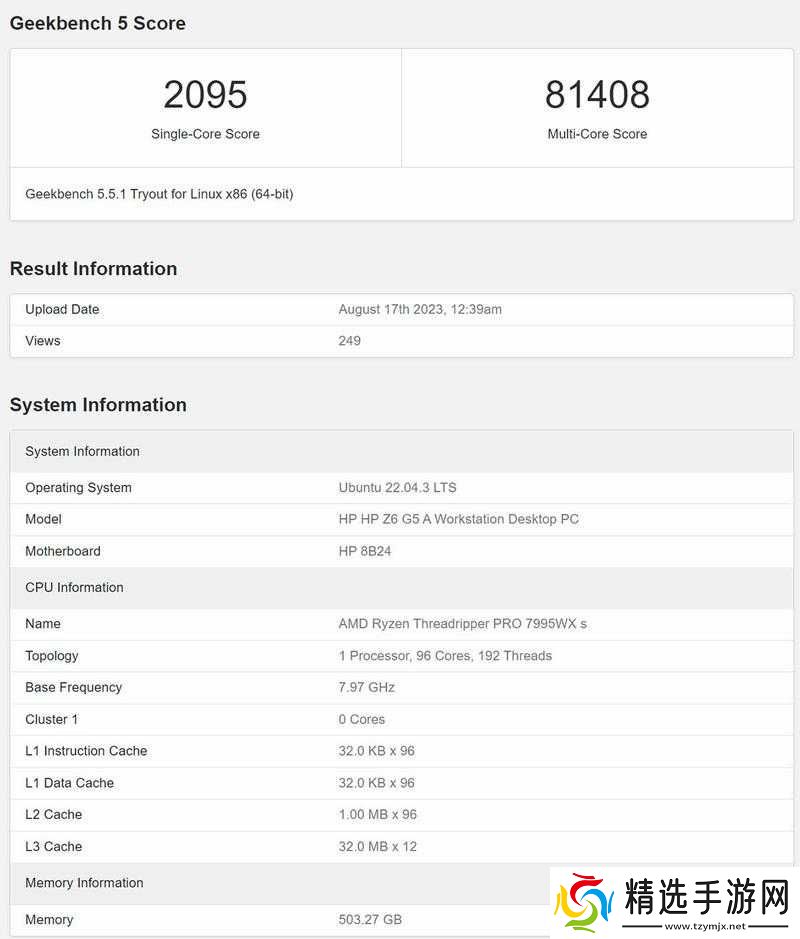Click the 7.97 GHz base frequency value
The height and width of the screenshot is (939, 800).
pyautogui.click(x=367, y=688)
